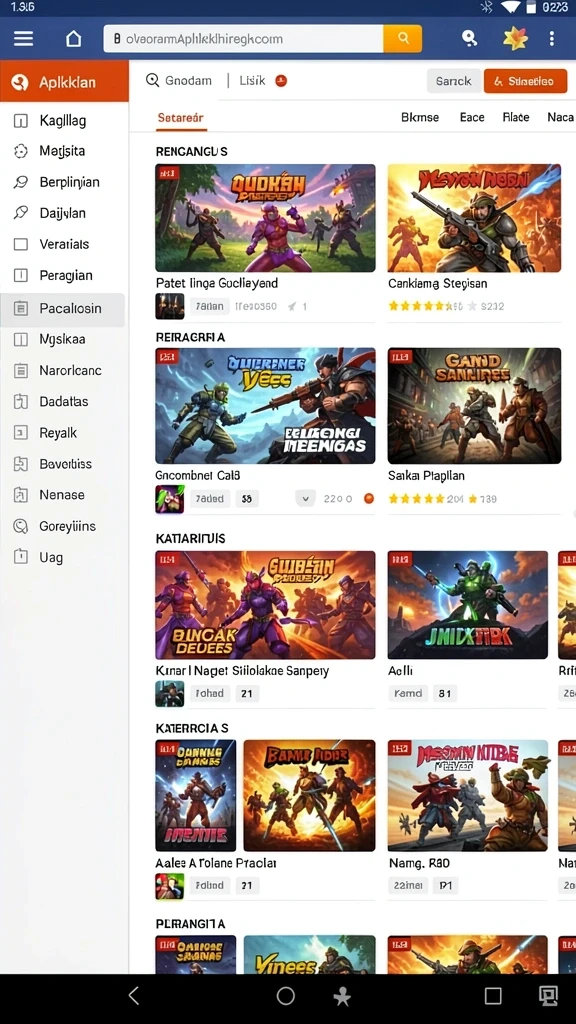Open the Aclli game banner
The image size is (576, 1024).
(x=468, y=605)
